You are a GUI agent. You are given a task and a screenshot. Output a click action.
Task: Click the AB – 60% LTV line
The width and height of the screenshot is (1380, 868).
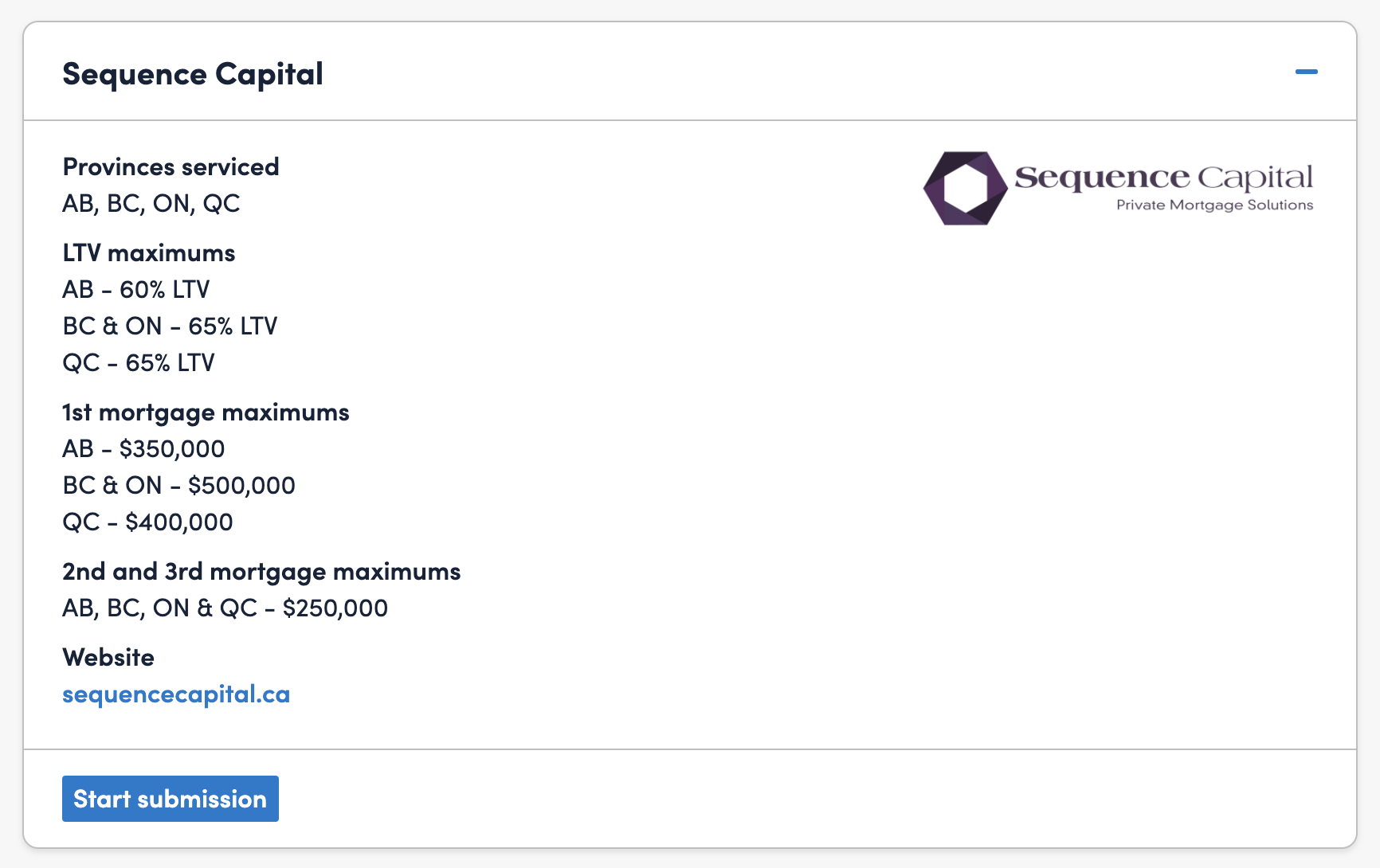(136, 289)
